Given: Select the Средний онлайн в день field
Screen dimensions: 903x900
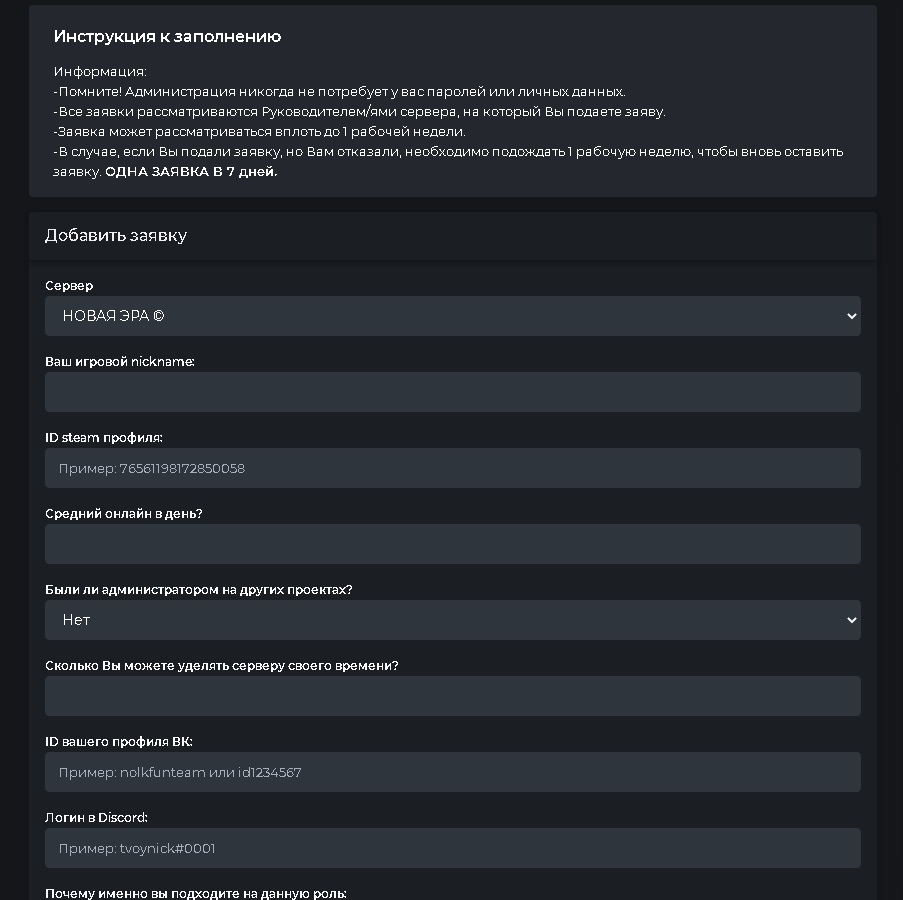Looking at the screenshot, I should click(453, 544).
